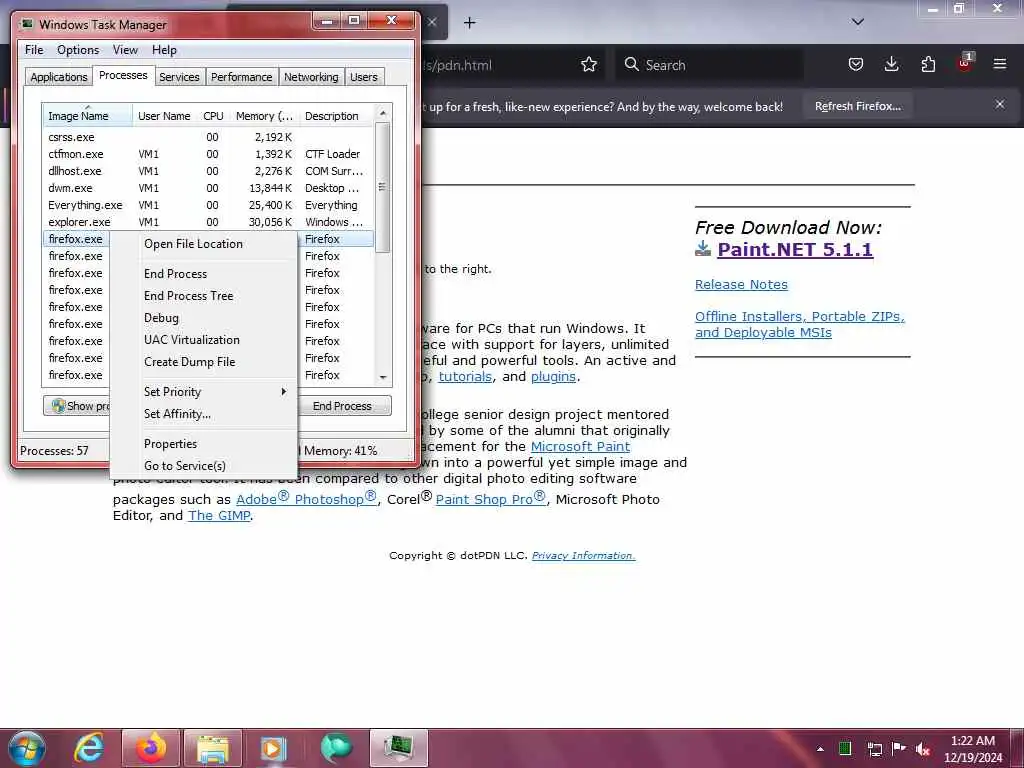Viewport: 1024px width, 768px height.
Task: Sort processes by User Name column
Action: [164, 116]
